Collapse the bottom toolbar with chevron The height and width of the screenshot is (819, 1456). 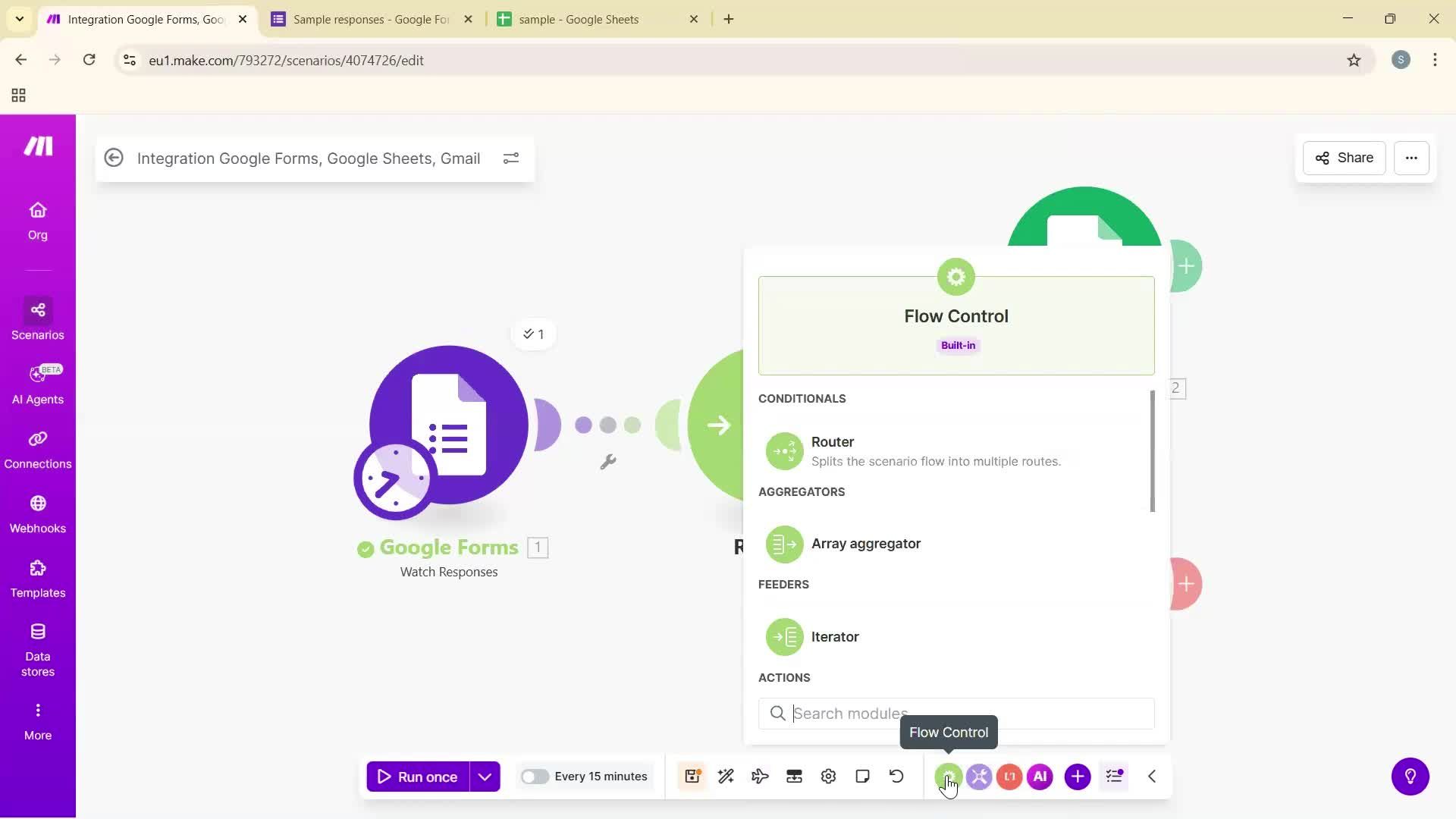click(x=1151, y=776)
